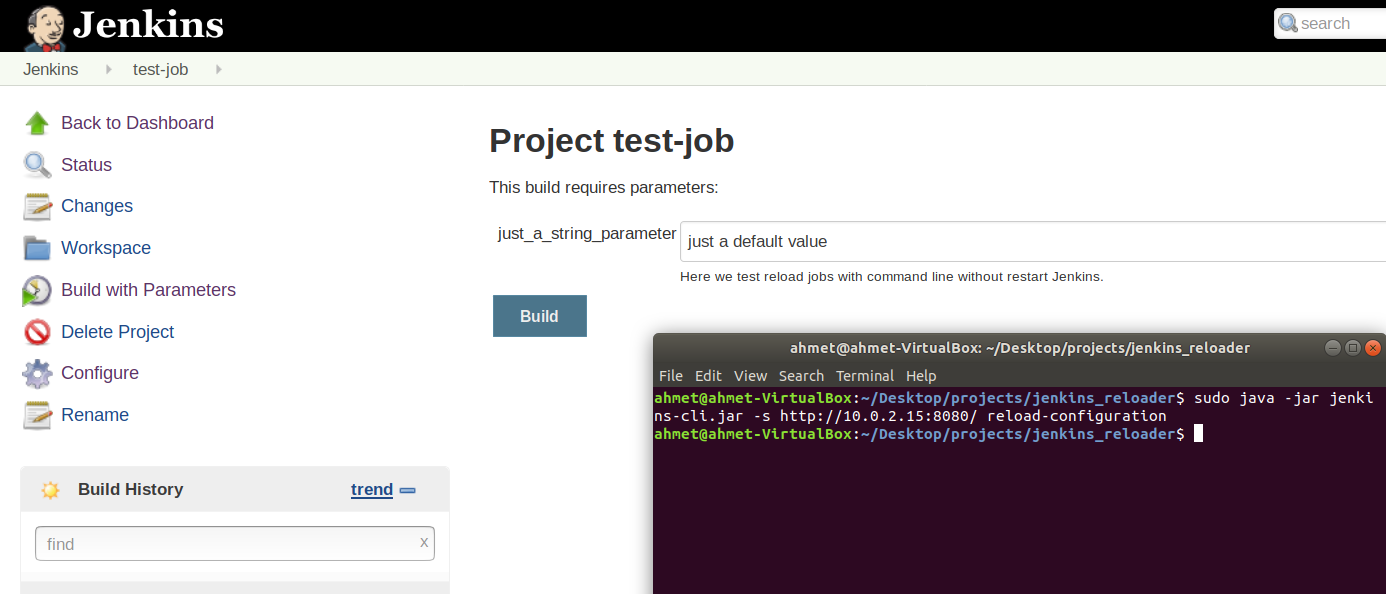Click the Changes notepad icon

point(37,207)
